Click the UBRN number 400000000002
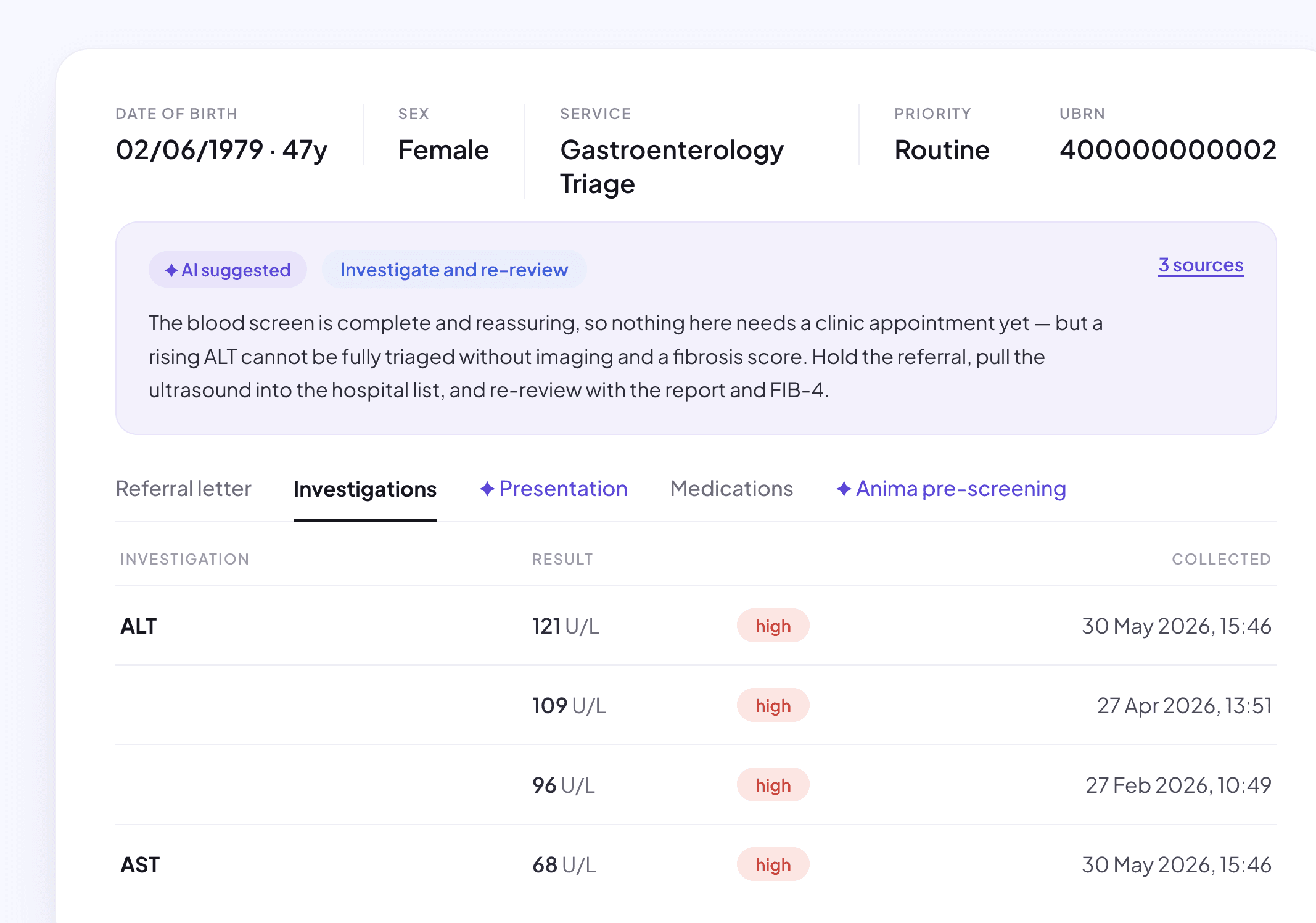The width and height of the screenshot is (1316, 923). (1167, 150)
